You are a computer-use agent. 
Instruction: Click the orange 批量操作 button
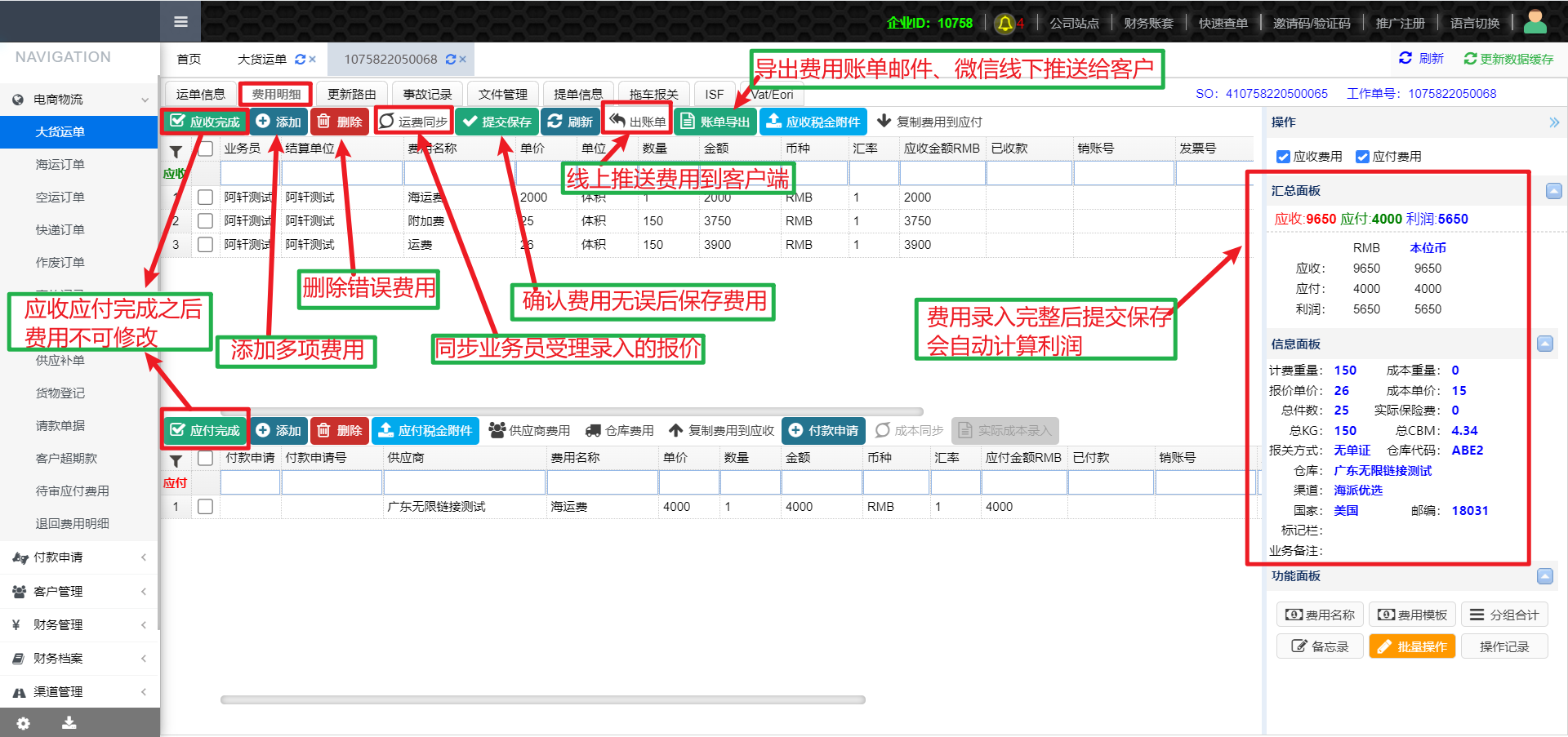(1412, 646)
